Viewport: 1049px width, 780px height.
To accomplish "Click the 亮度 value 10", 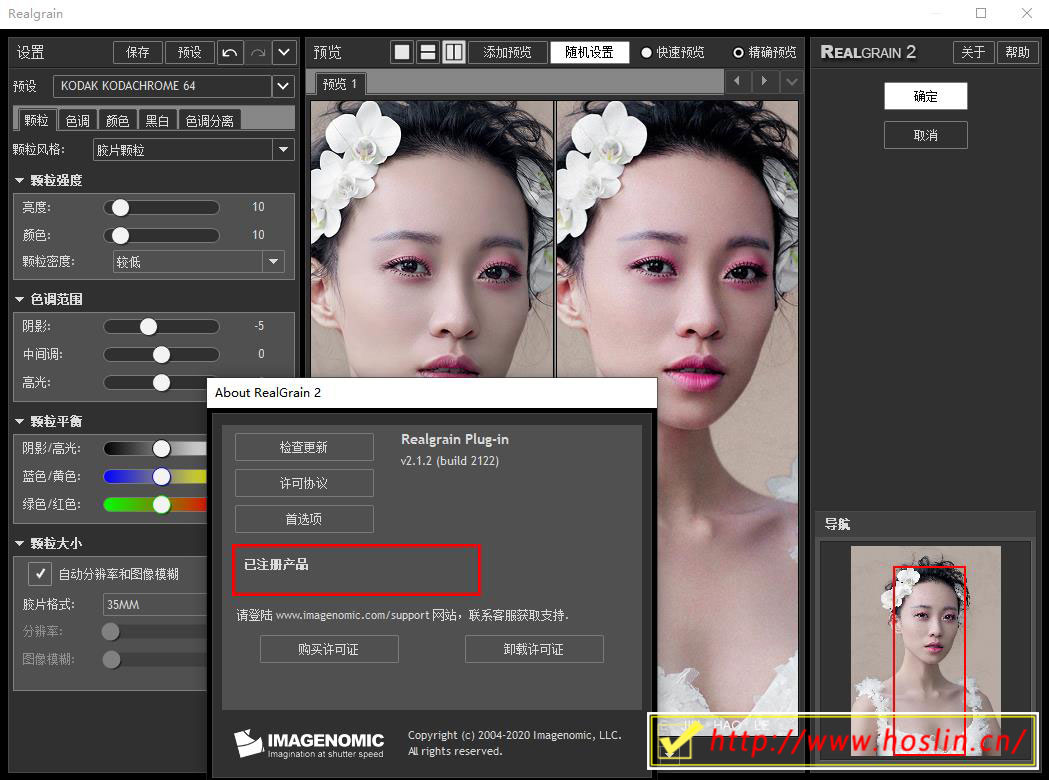I will [258, 207].
